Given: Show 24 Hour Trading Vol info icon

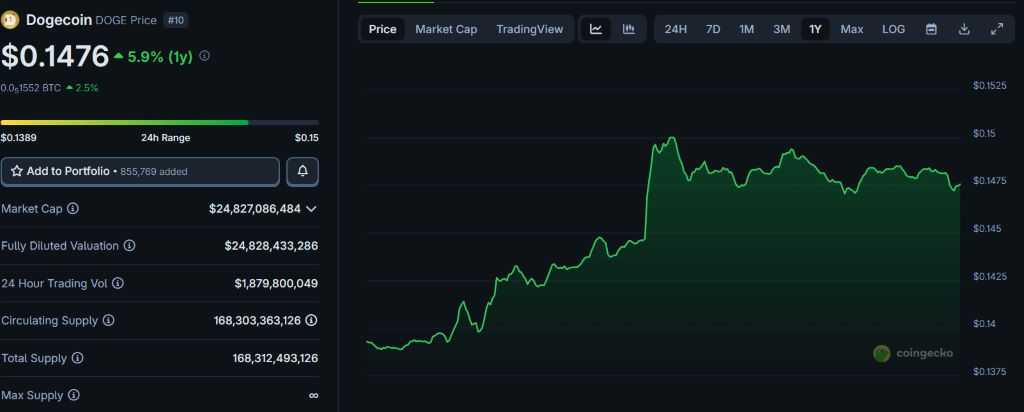Looking at the screenshot, I should 118,283.
